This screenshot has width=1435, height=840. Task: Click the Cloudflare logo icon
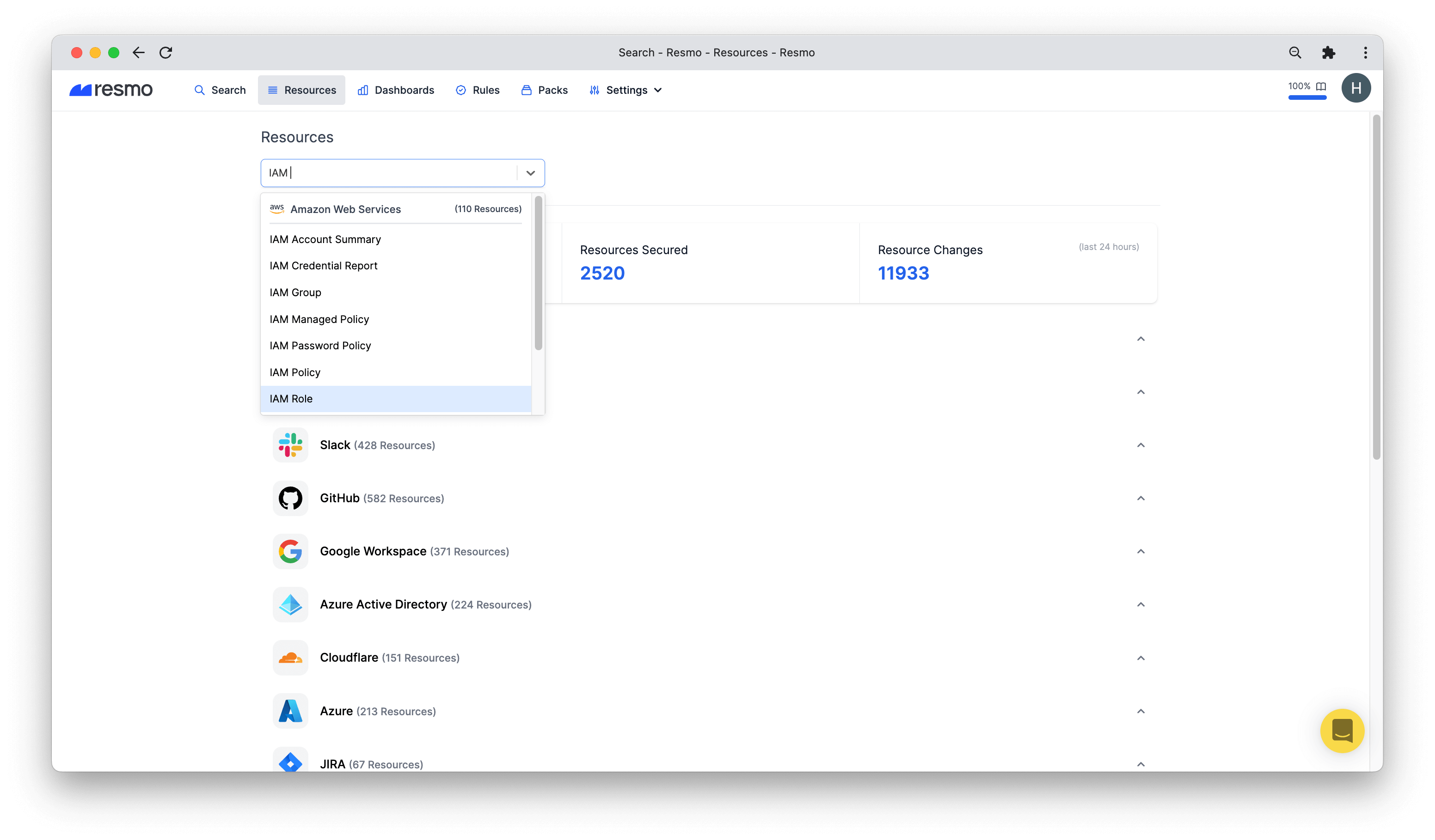click(x=290, y=658)
